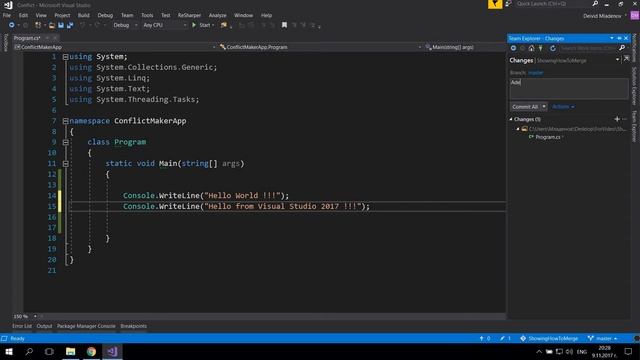This screenshot has width=640, height=360.
Task: Click the bookmark icon in the toolbar
Action: (284, 25)
